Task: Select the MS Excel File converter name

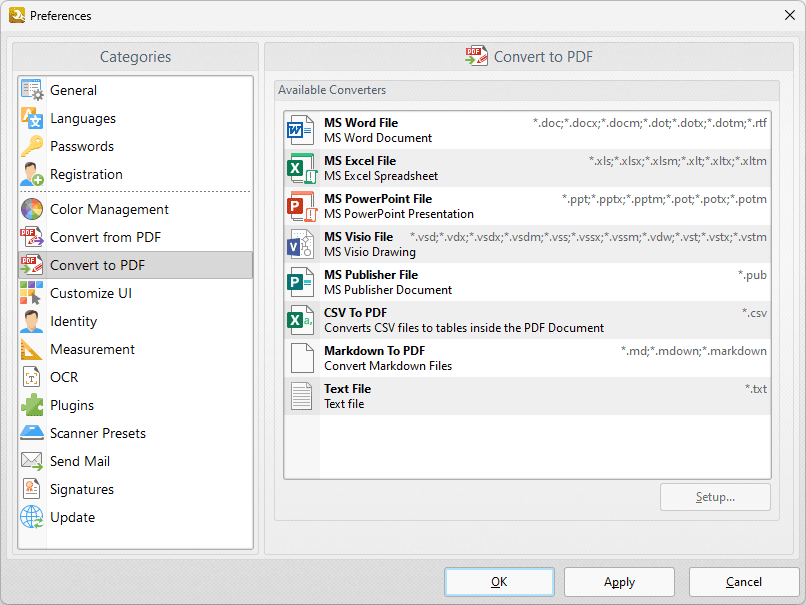Action: pyautogui.click(x=360, y=161)
